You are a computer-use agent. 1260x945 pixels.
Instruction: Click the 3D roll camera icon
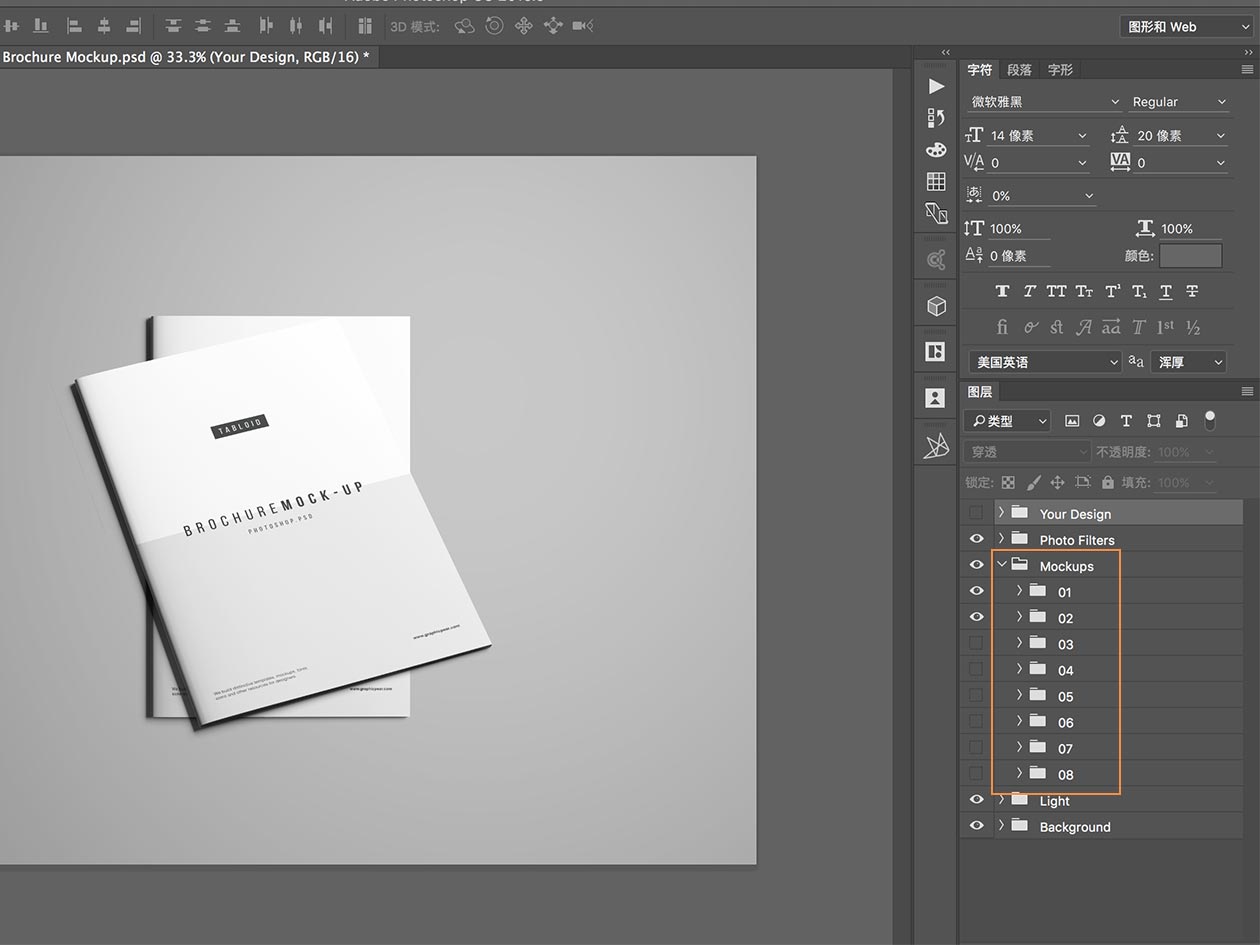(494, 26)
